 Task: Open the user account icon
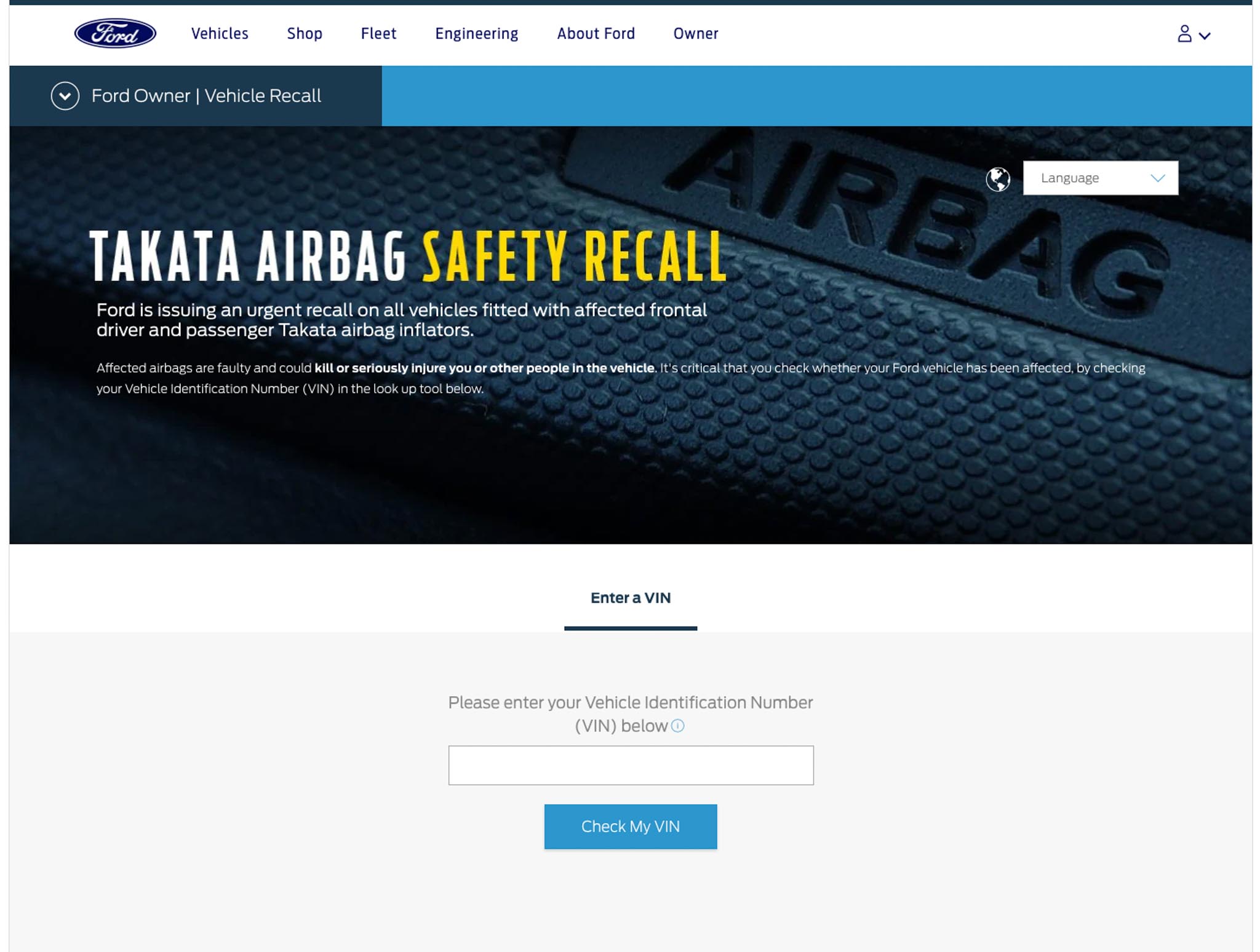pos(1184,34)
